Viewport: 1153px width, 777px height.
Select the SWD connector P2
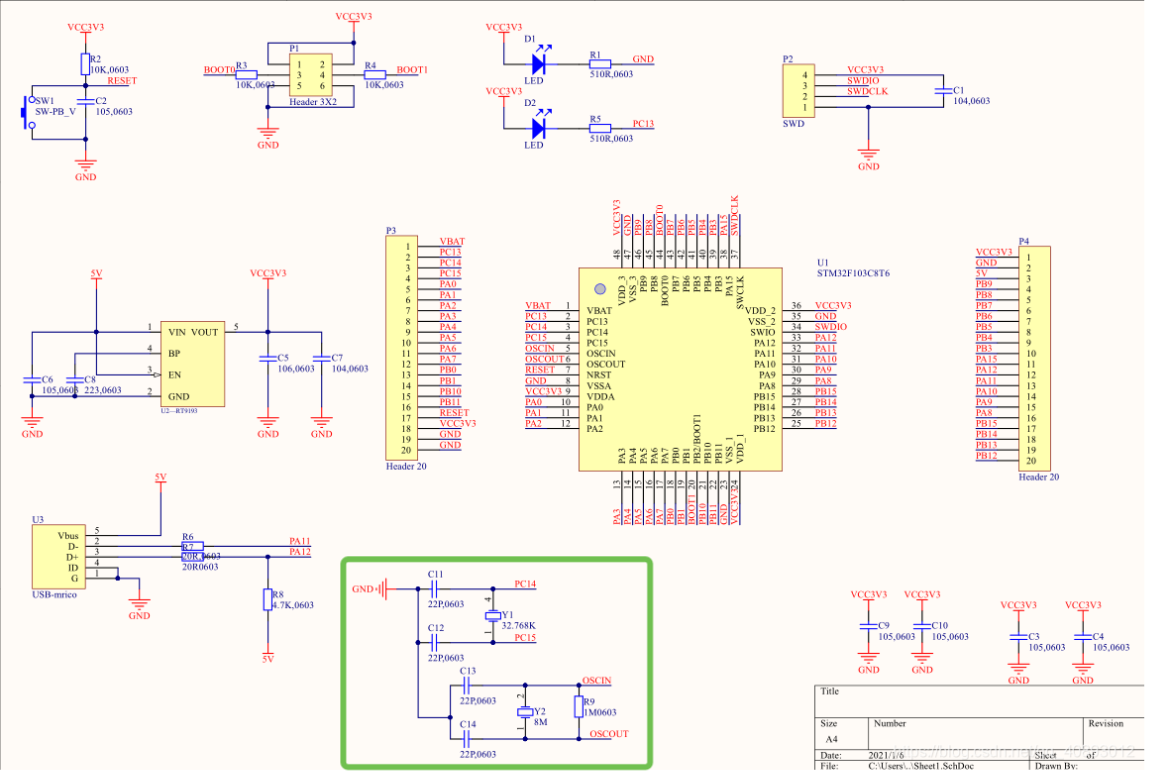[797, 90]
